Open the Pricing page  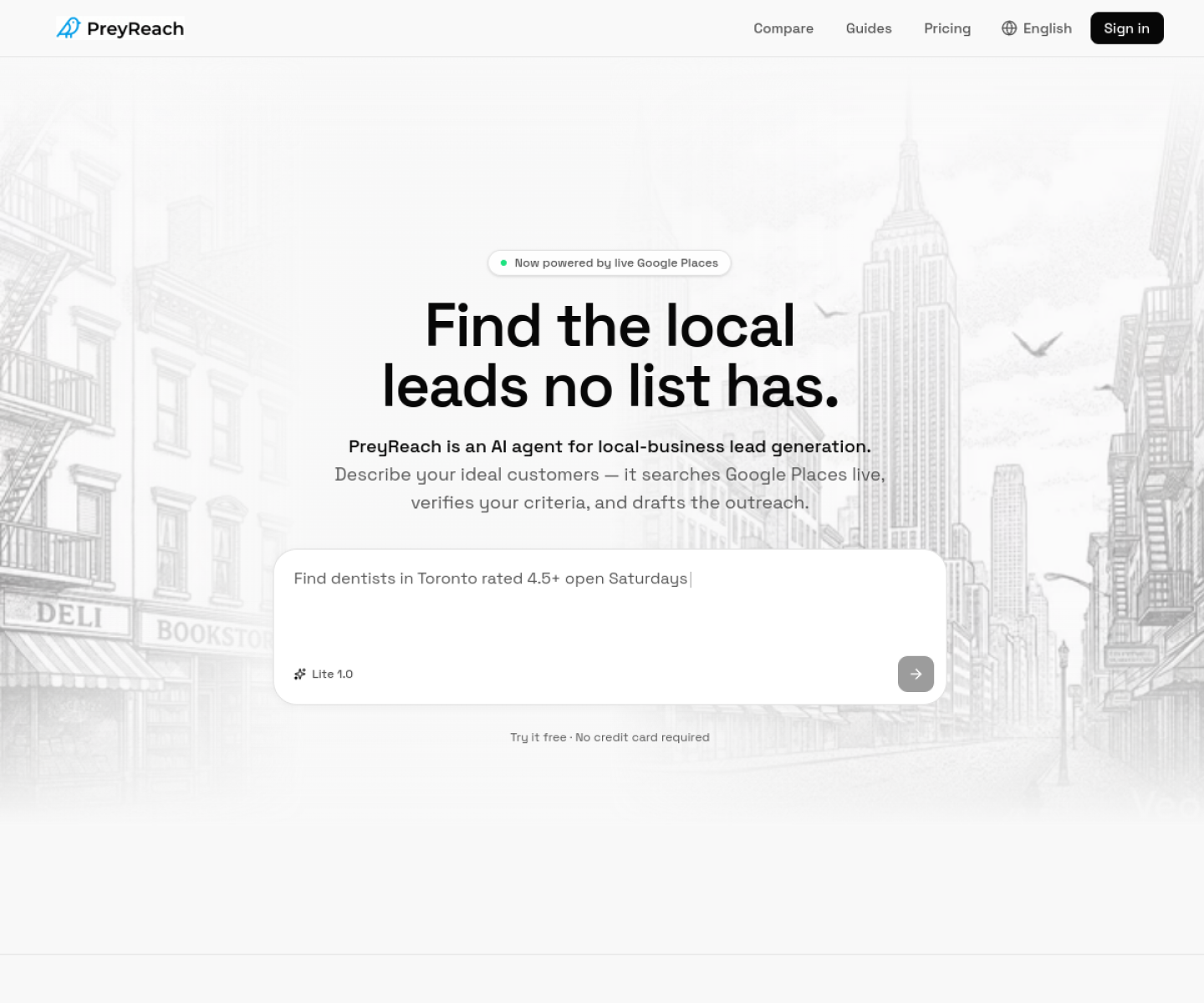click(x=947, y=28)
